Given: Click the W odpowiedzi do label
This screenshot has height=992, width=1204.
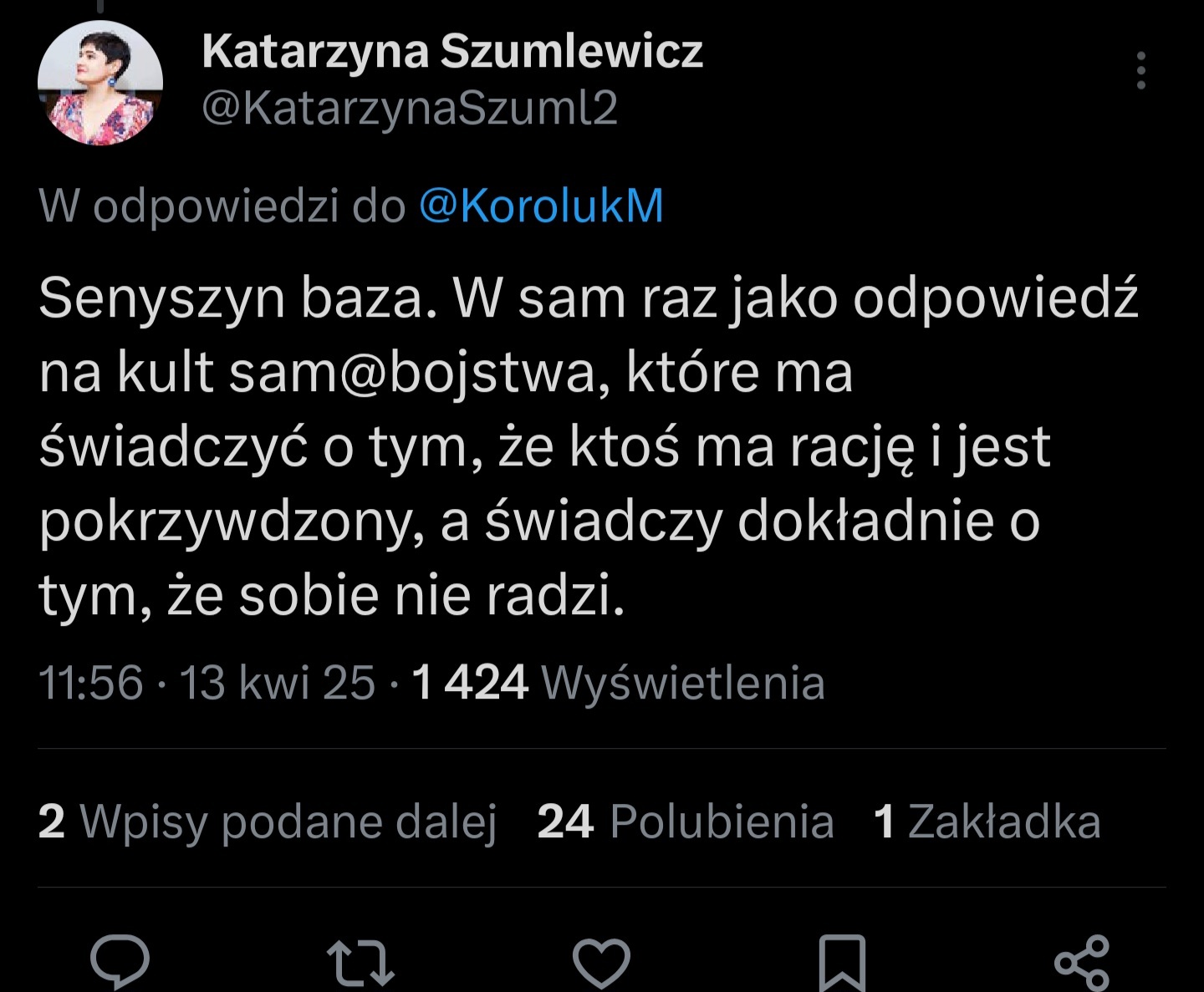Looking at the screenshot, I should coord(222,206).
